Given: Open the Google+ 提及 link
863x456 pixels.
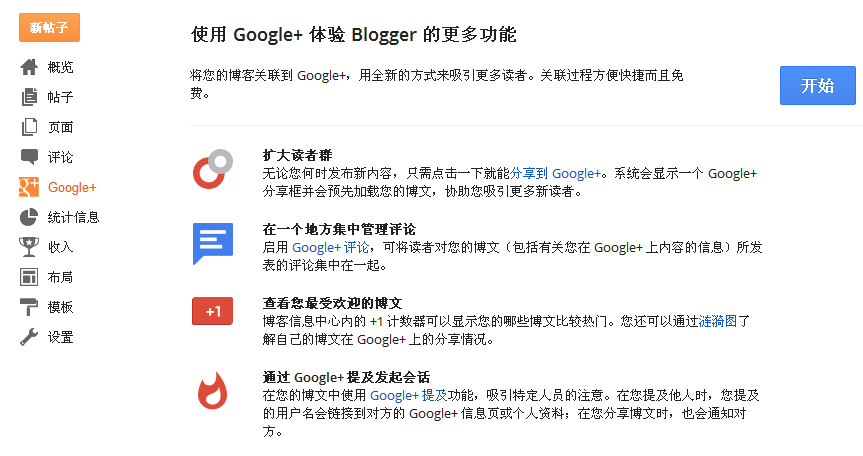Looking at the screenshot, I should click(408, 395).
